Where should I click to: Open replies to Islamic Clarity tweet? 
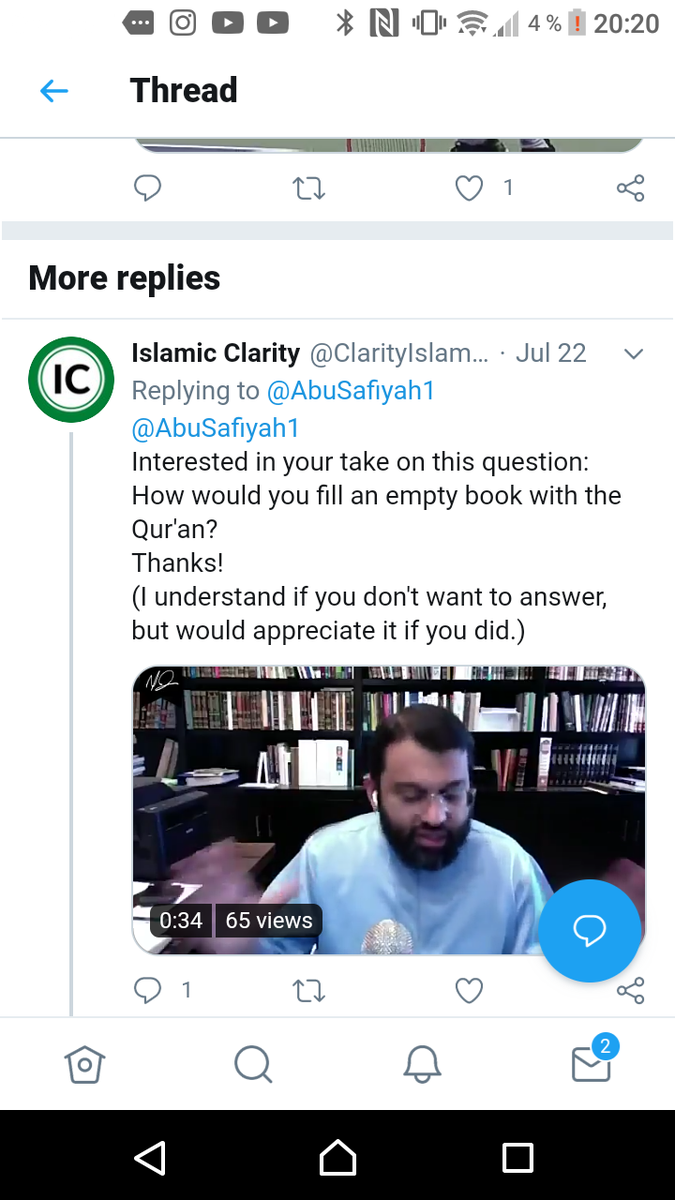point(148,990)
